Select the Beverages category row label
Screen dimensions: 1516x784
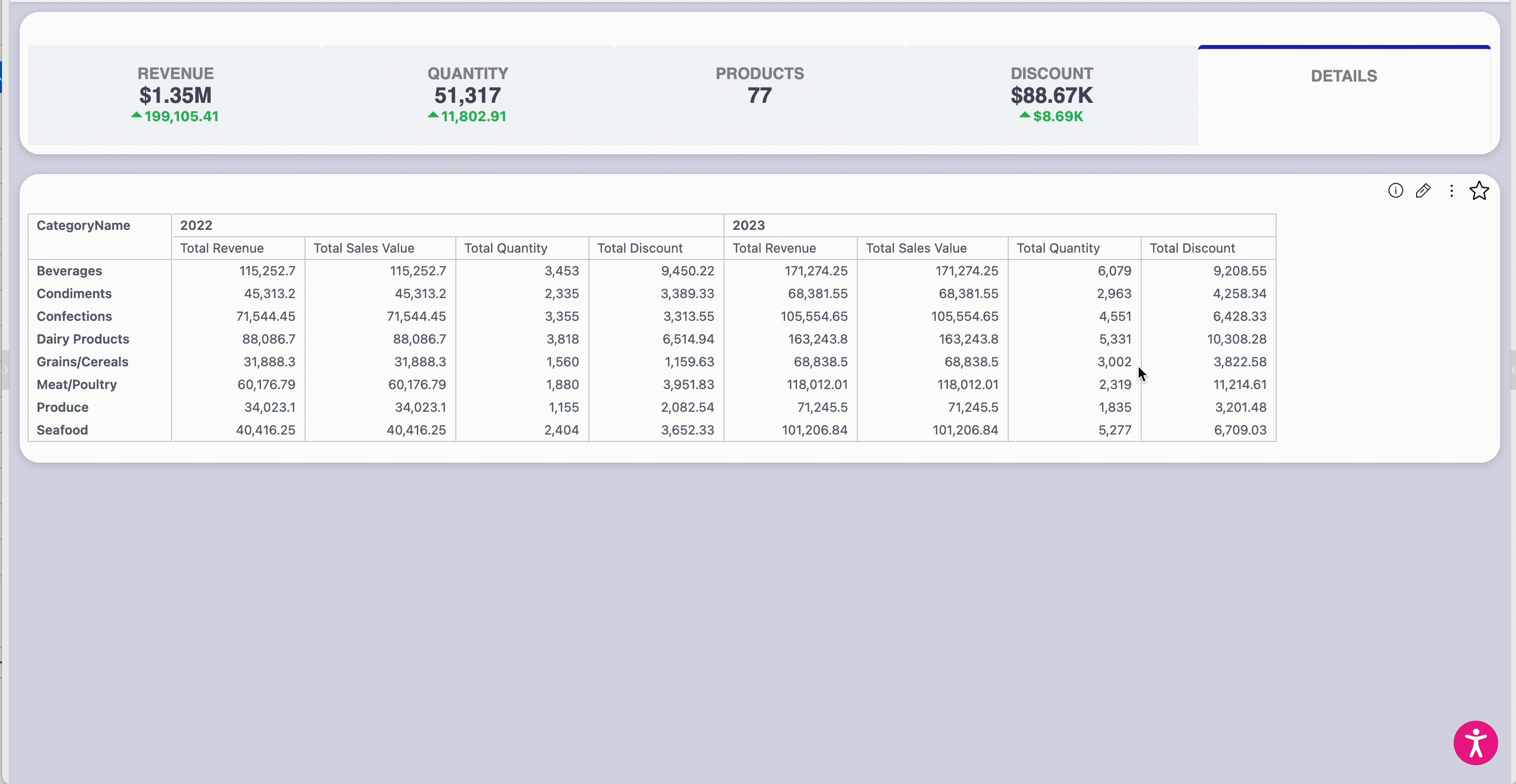[69, 271]
